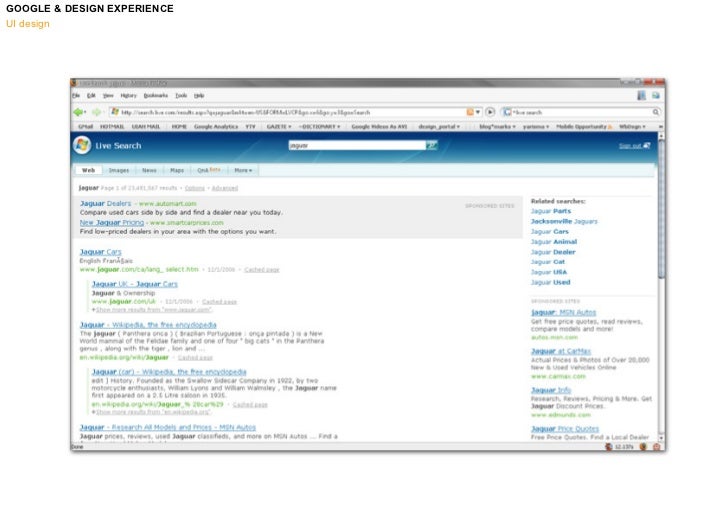Show more results from www.jaguar.com
The image size is (728, 515).
152,309
